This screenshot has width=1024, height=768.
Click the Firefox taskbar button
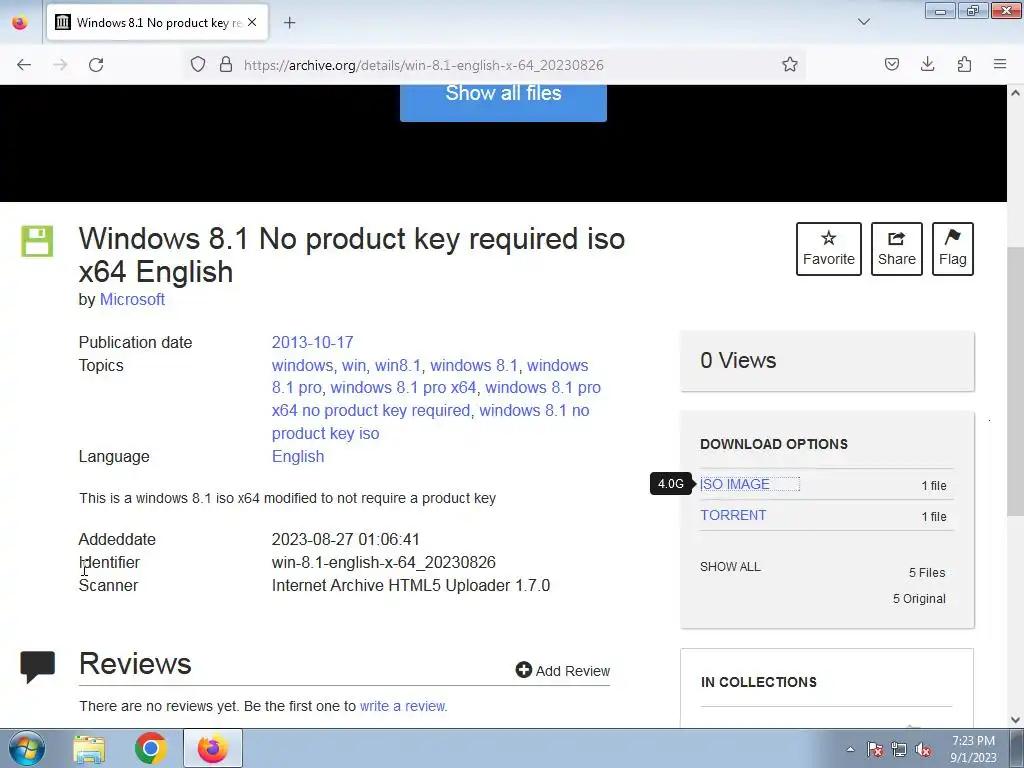[x=213, y=748]
